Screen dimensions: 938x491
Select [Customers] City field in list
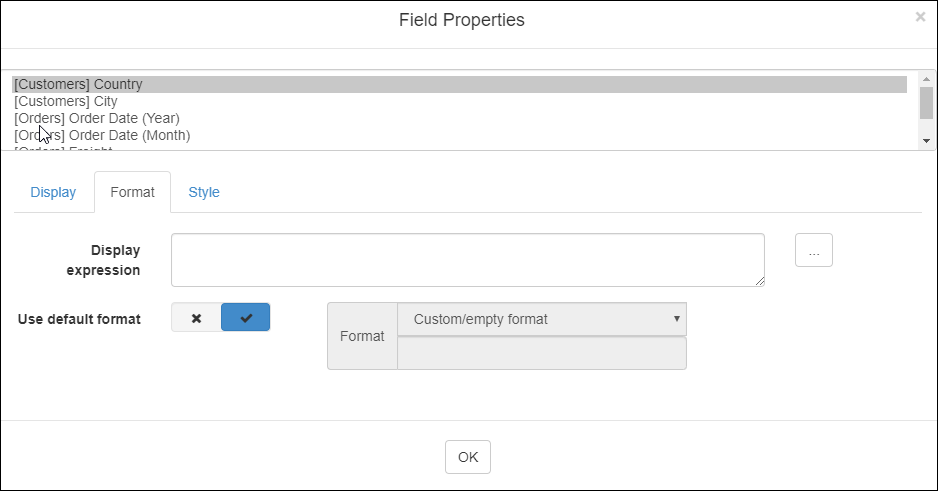coord(66,101)
